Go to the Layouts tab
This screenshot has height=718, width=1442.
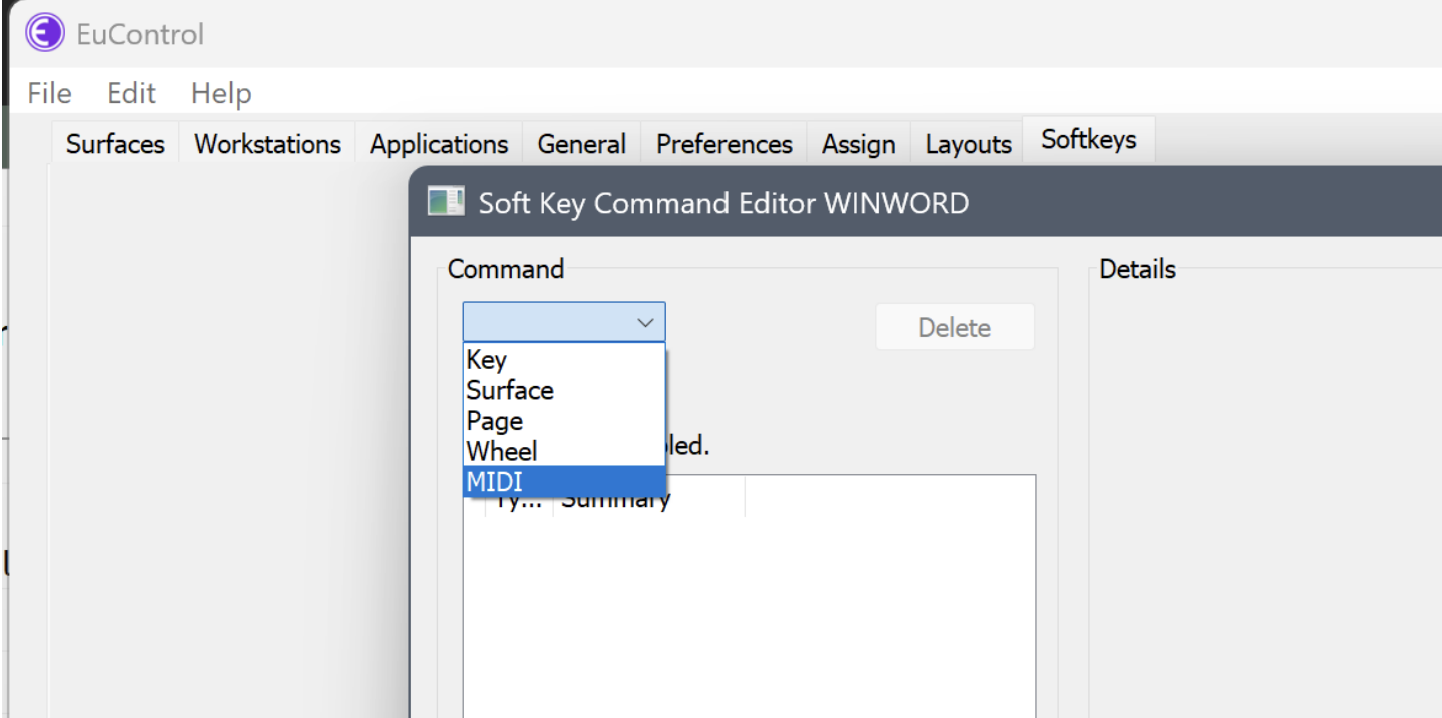(x=968, y=144)
